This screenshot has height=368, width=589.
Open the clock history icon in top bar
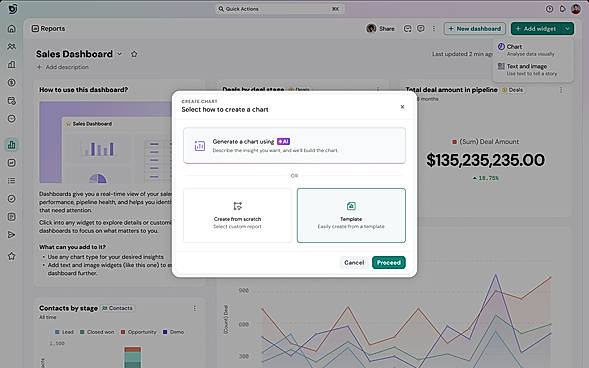pyautogui.click(x=549, y=9)
